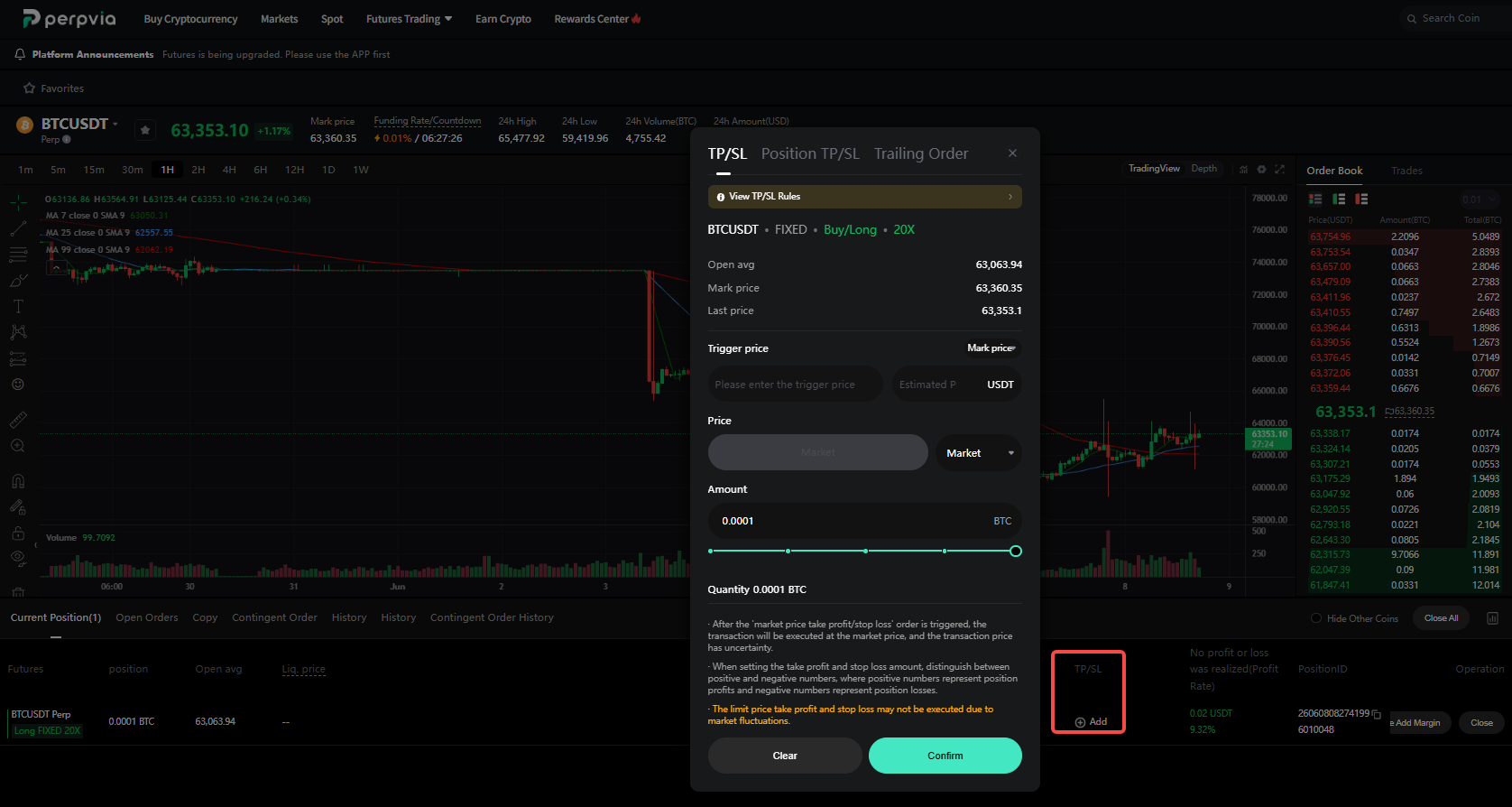This screenshot has width=1512, height=807.
Task: Click the first quarter marker on amount slider
Action: 788,551
